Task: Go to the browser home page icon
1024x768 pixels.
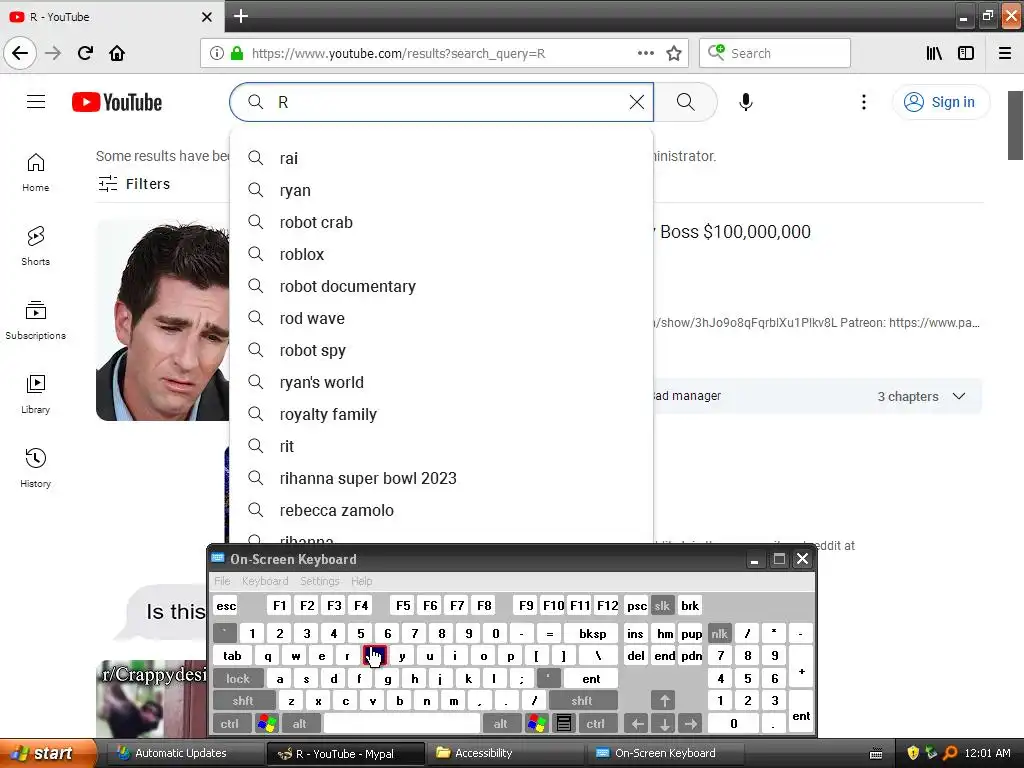Action: coord(117,53)
